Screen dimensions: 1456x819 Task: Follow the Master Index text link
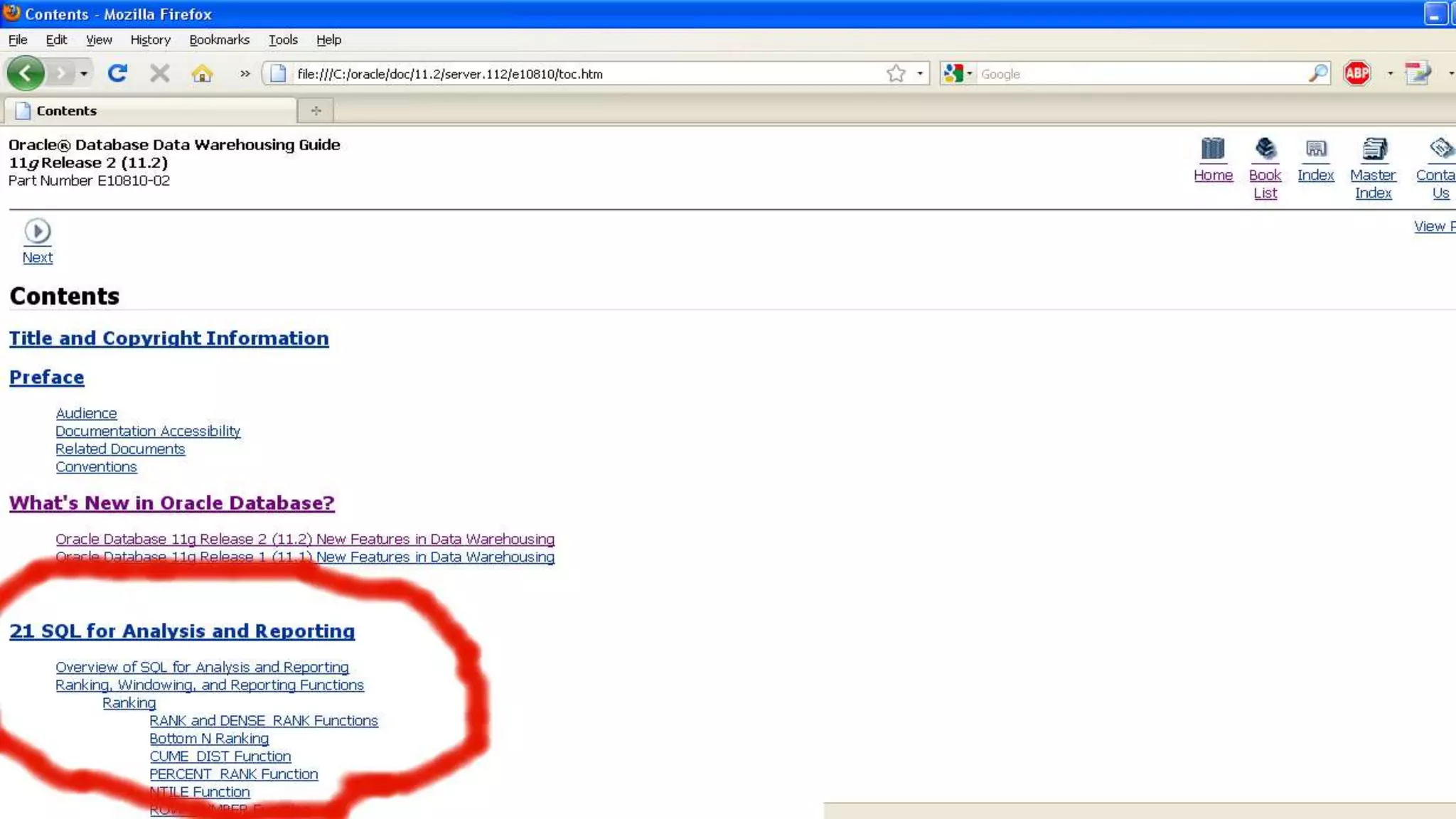(x=1373, y=183)
